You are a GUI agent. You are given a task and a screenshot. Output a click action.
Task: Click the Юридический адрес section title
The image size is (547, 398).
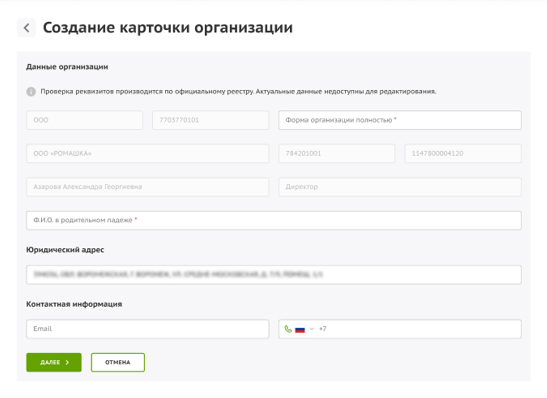65,250
